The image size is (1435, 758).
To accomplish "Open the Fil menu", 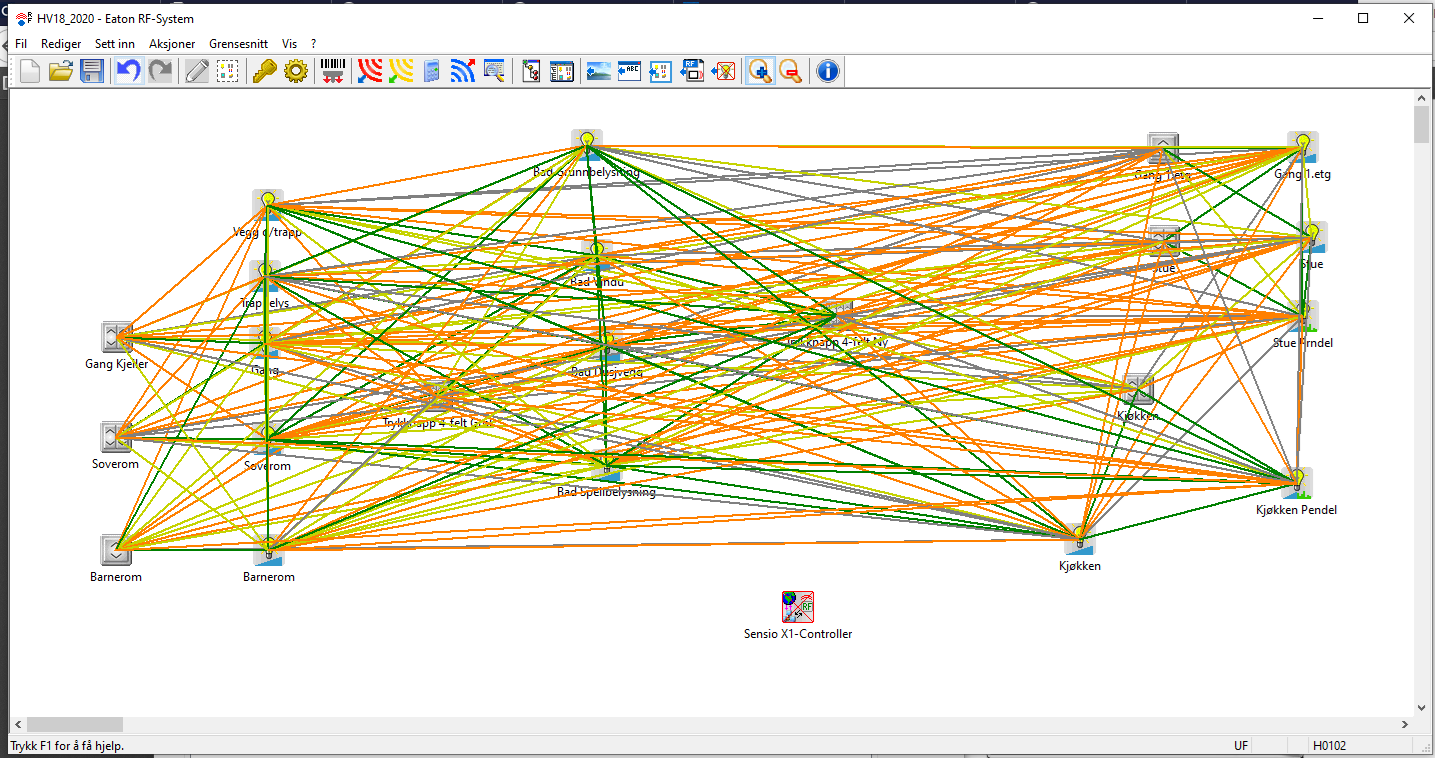I will click(x=21, y=44).
